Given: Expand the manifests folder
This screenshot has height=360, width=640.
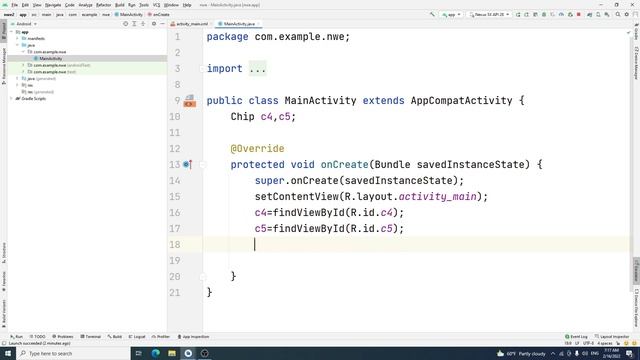Looking at the screenshot, I should [x=17, y=38].
